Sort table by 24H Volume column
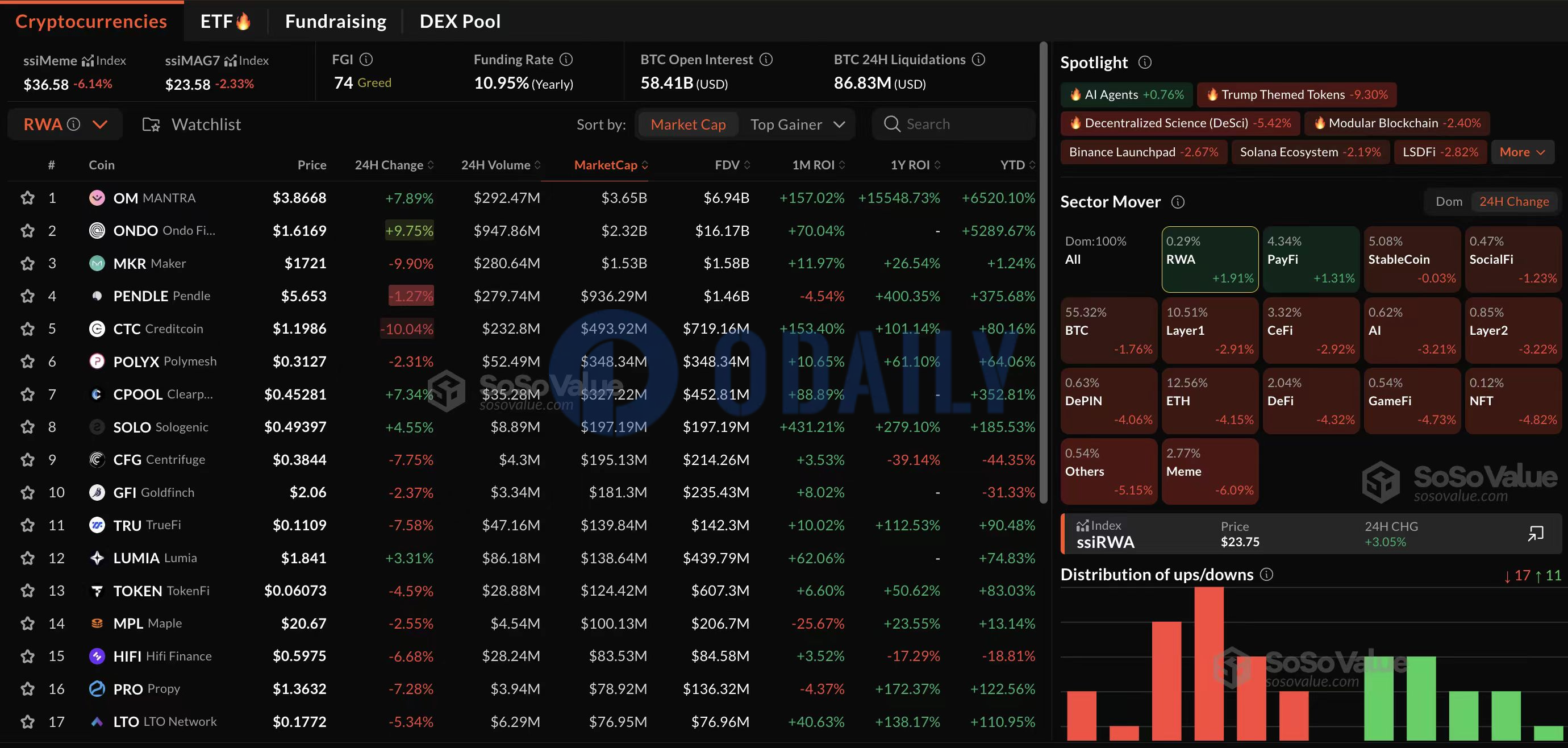 coord(501,165)
